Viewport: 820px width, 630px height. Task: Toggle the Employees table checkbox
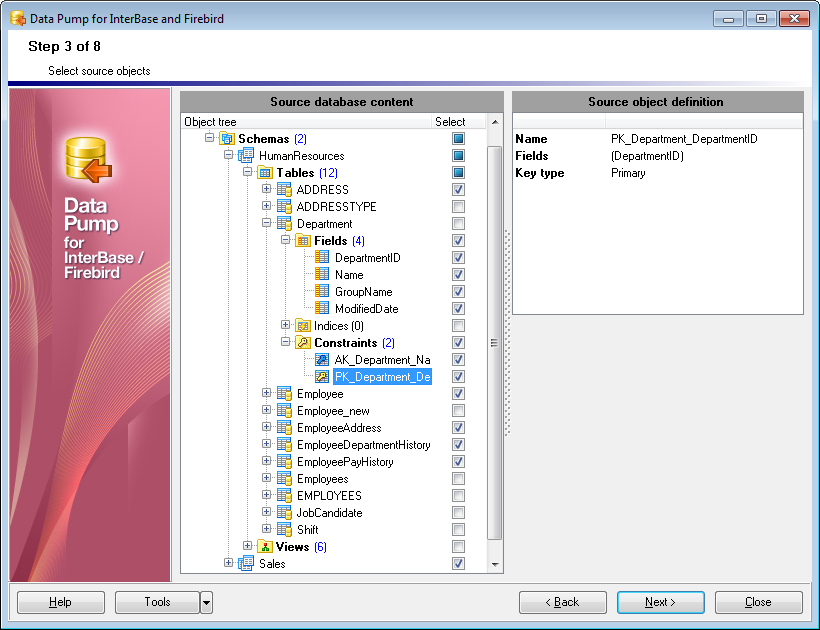point(458,478)
